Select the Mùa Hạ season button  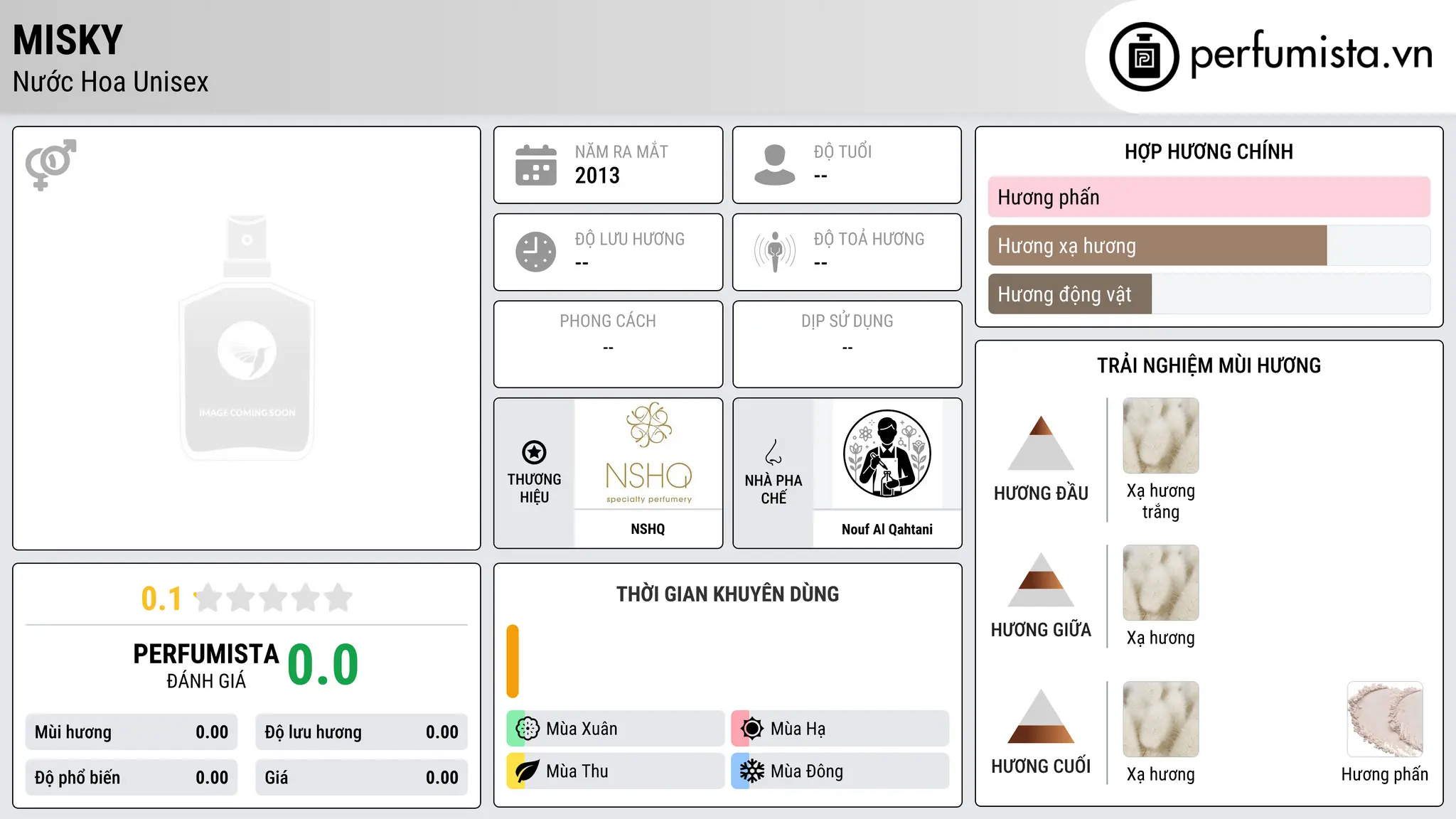point(840,729)
